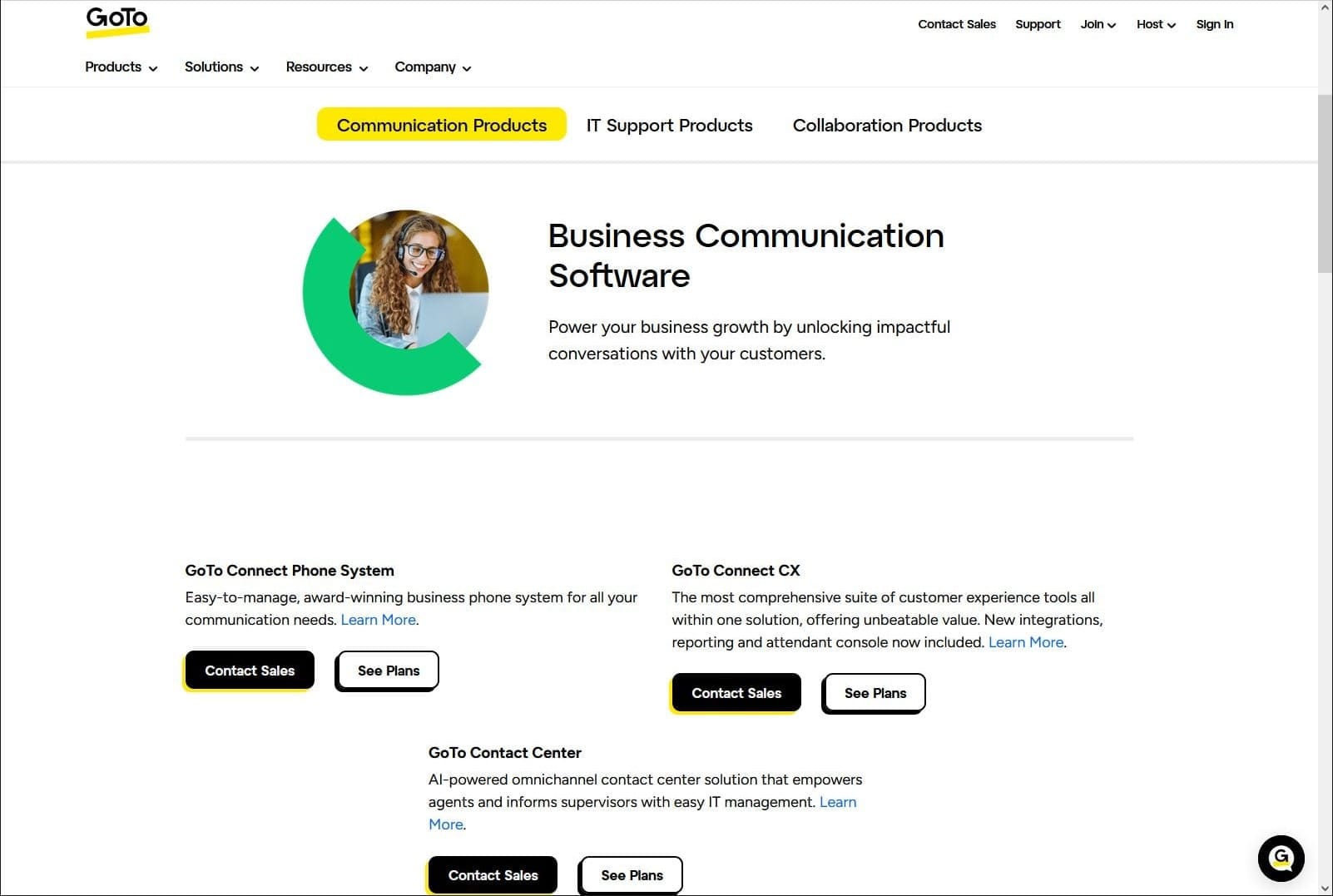
Task: Contact Sales for GoTo Connect Phone System
Action: click(250, 671)
